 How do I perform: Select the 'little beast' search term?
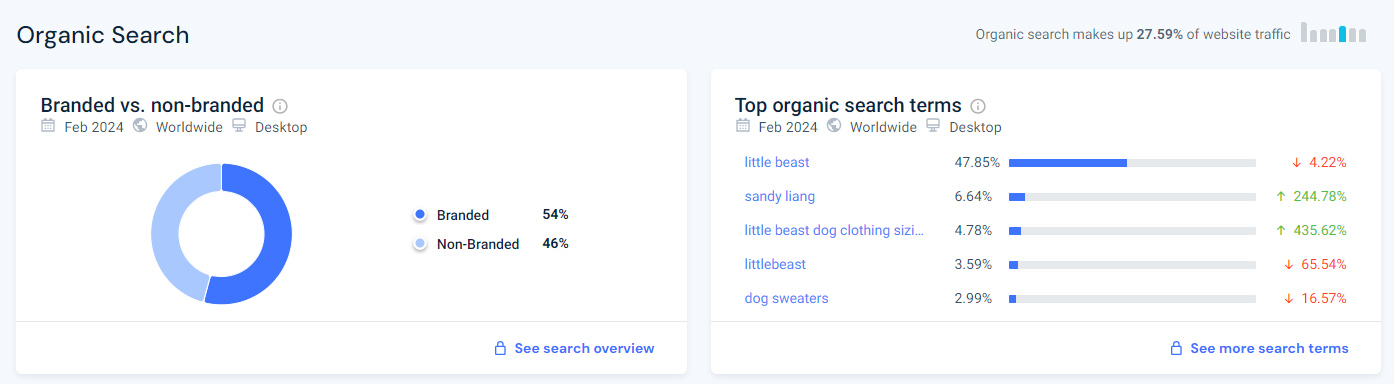click(x=777, y=162)
